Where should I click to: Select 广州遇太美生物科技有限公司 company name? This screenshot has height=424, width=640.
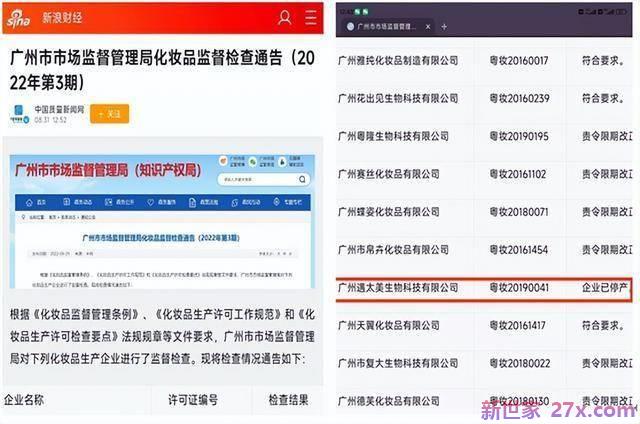[398, 288]
